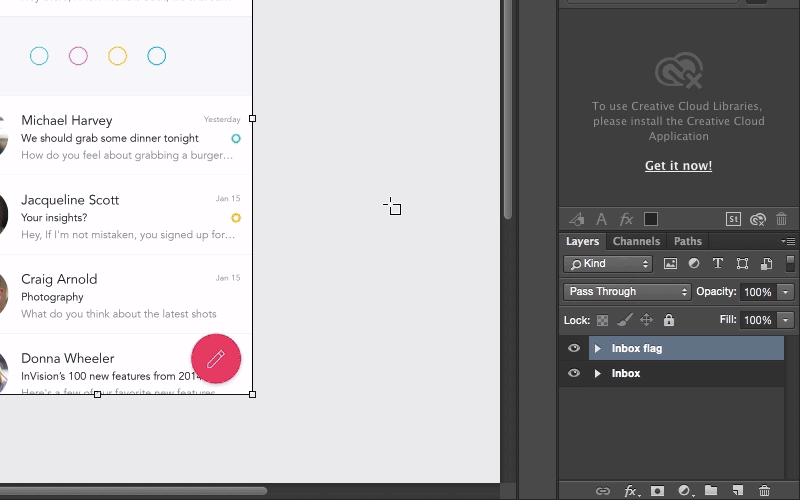
Task: Click Add Graphic icon in Libraries panel
Action: (x=577, y=219)
